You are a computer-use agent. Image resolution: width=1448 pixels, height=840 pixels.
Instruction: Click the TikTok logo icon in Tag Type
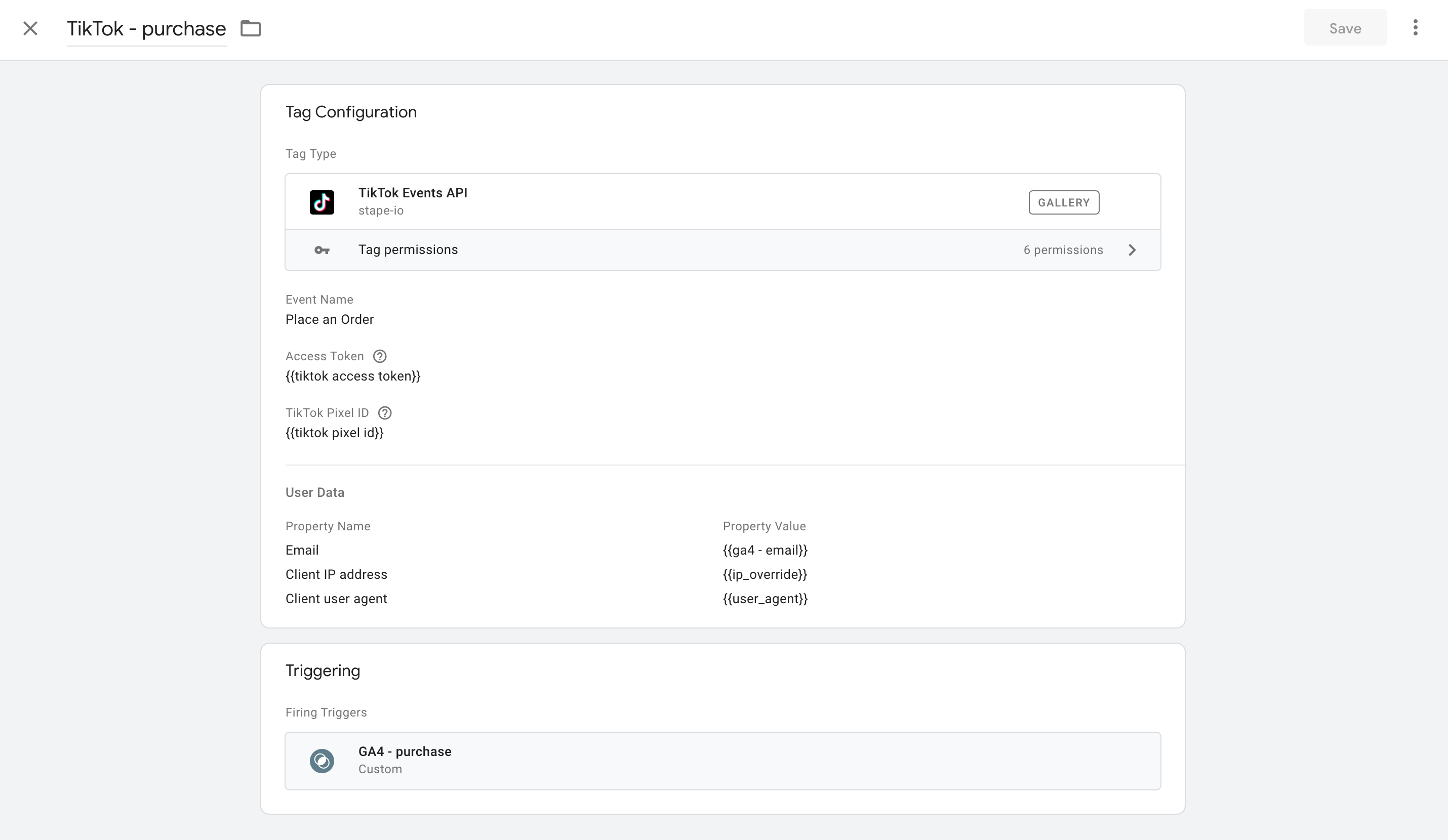click(322, 202)
